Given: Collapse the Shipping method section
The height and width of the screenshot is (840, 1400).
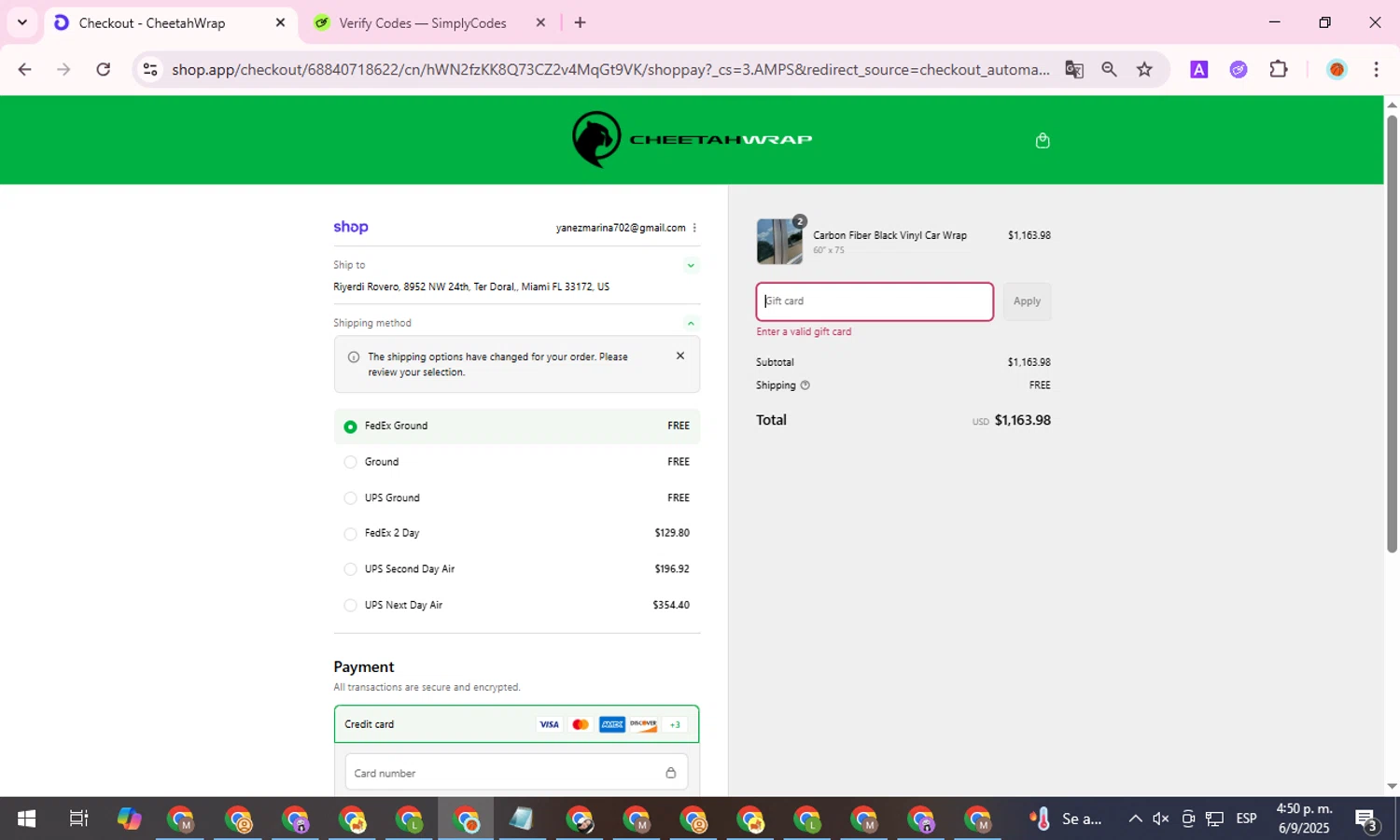Looking at the screenshot, I should [691, 323].
